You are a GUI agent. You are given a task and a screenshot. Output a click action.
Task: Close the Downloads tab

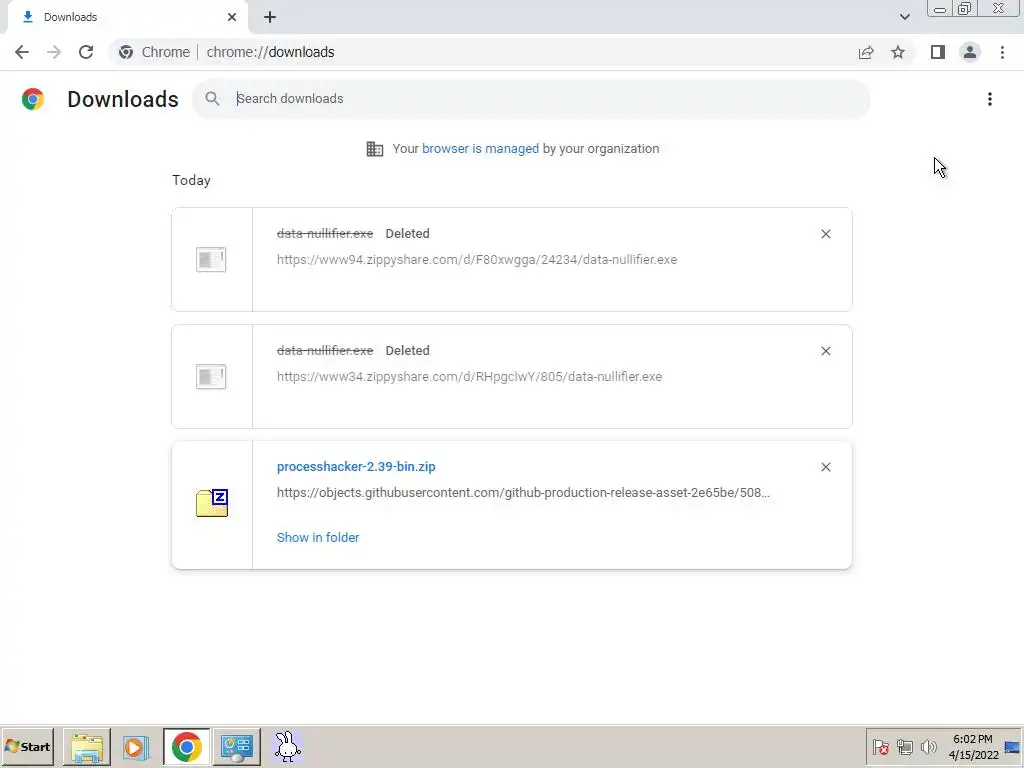[x=232, y=17]
